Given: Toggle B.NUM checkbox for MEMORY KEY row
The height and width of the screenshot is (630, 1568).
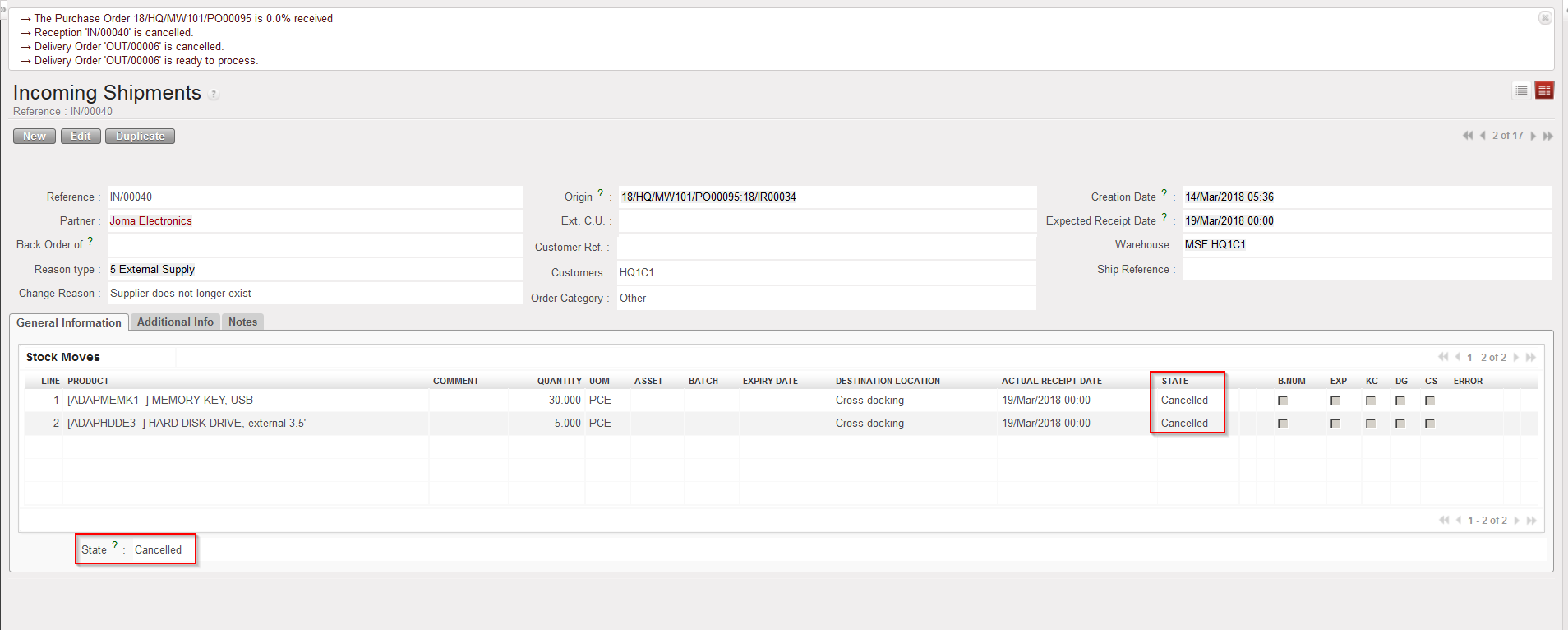Looking at the screenshot, I should (x=1283, y=401).
